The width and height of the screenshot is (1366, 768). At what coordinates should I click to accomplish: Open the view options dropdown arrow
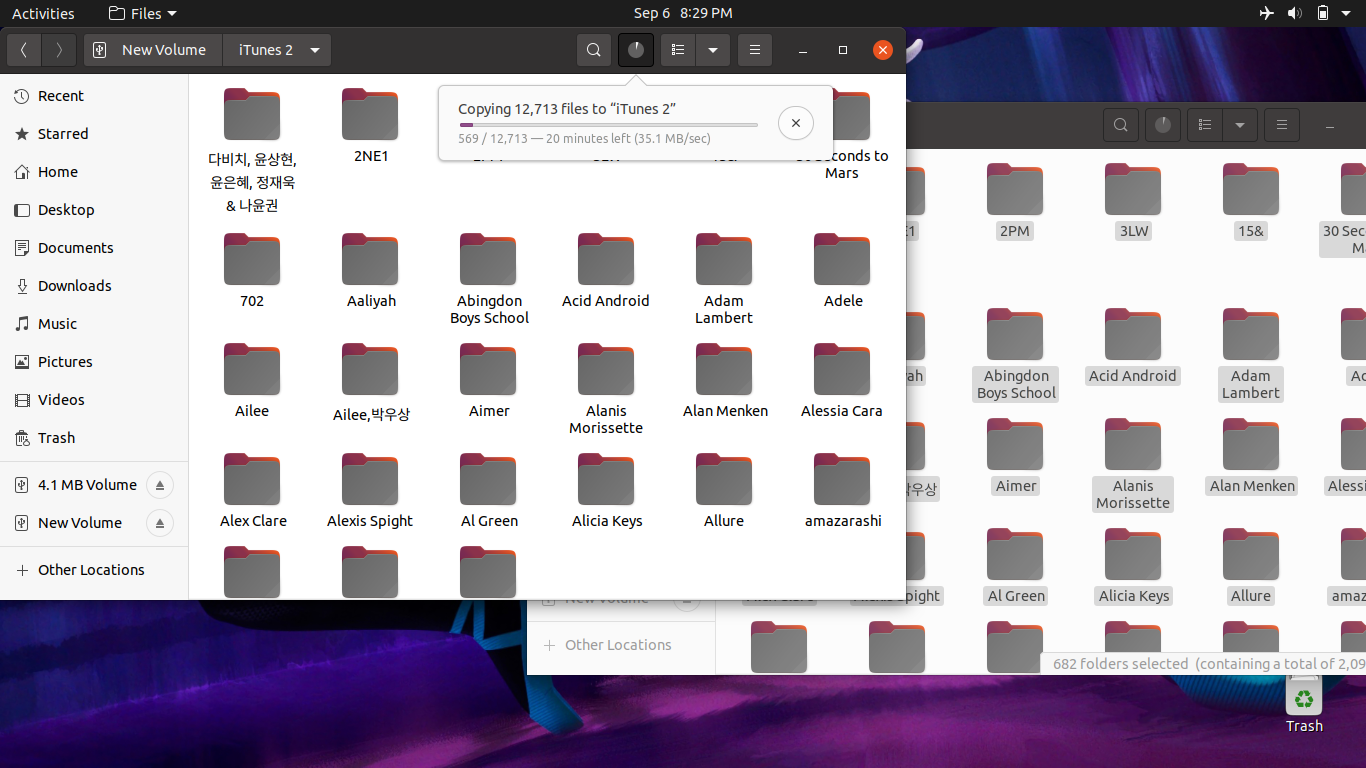click(x=712, y=50)
